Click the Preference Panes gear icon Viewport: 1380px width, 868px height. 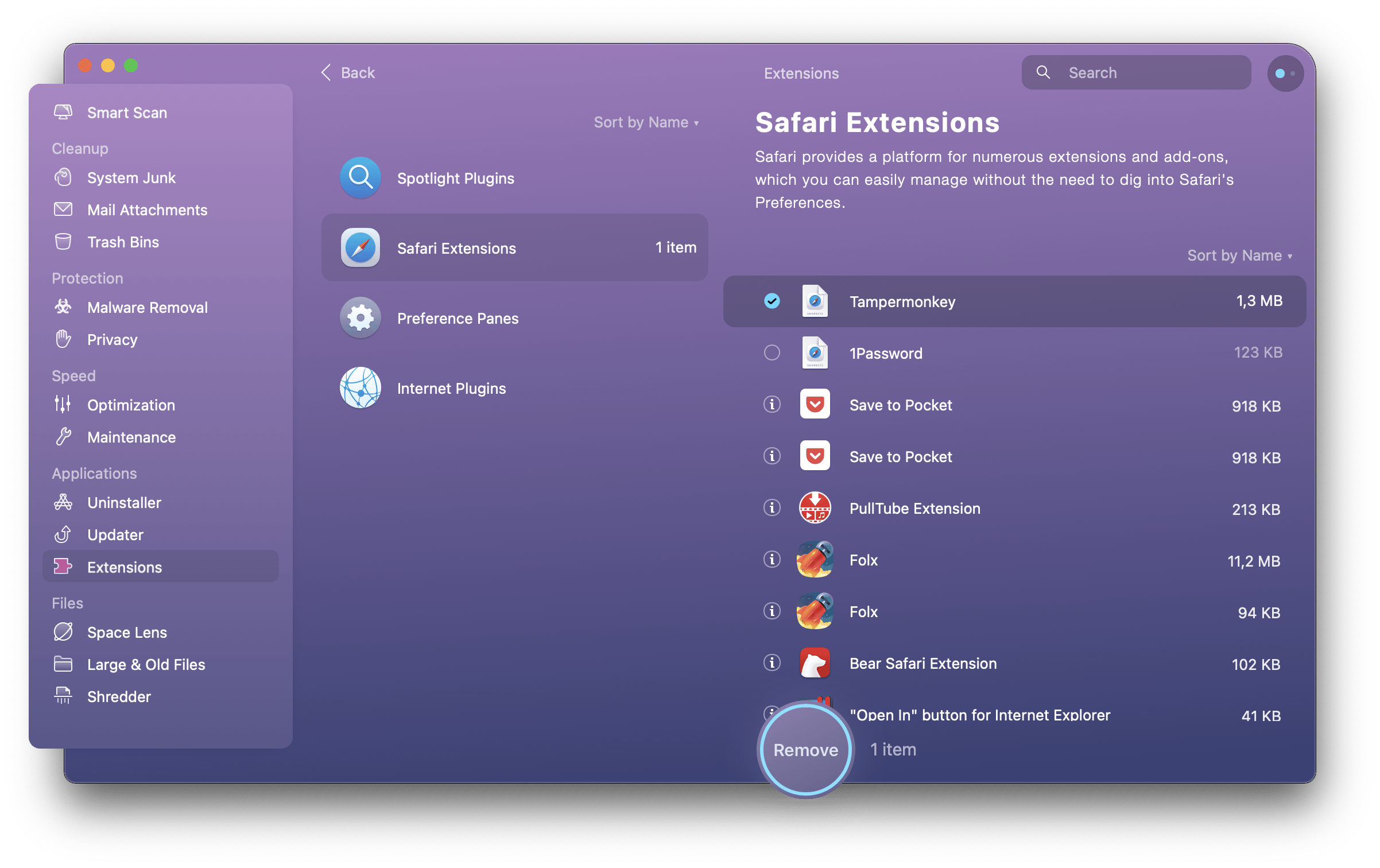tap(360, 318)
